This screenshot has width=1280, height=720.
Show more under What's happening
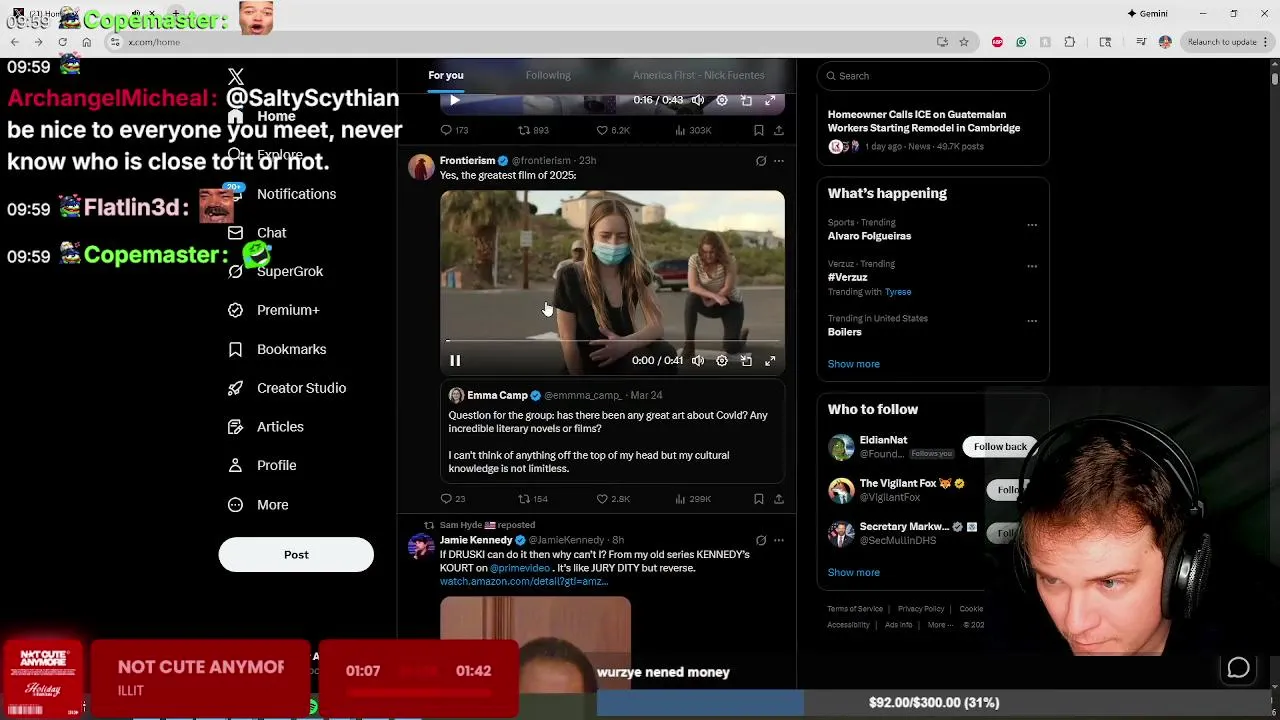(x=853, y=364)
